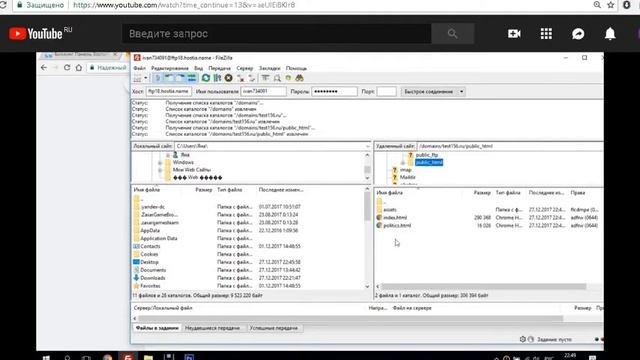Open the YouTube apps grid icon
The width and height of the screenshot is (640, 360).
[546, 33]
